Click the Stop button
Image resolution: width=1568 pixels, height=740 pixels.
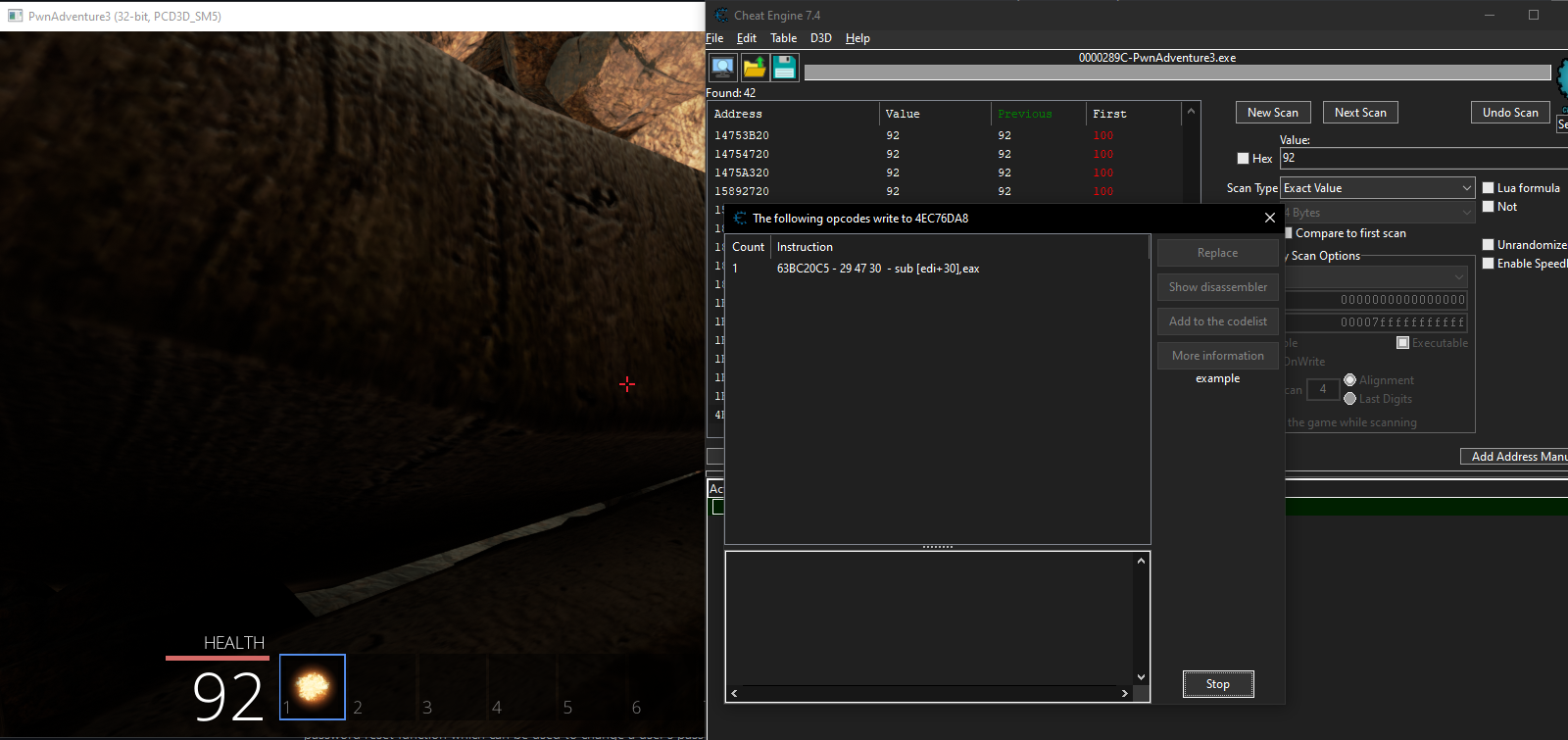(x=1218, y=684)
